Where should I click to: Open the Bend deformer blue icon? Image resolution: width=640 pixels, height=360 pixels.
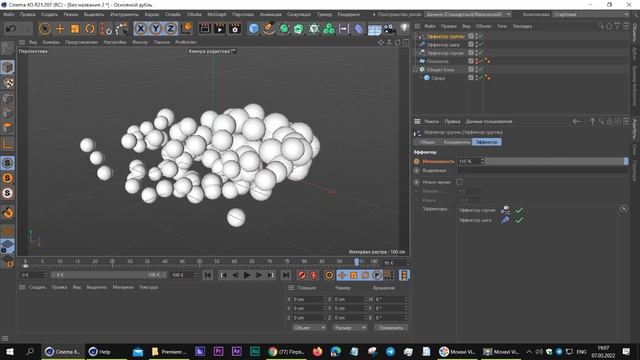[x=359, y=29]
